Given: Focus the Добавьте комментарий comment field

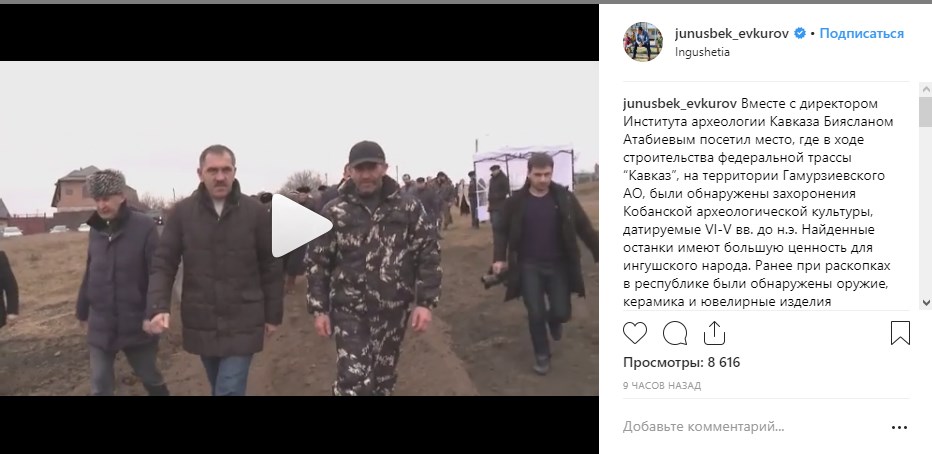Looking at the screenshot, I should [x=751, y=427].
